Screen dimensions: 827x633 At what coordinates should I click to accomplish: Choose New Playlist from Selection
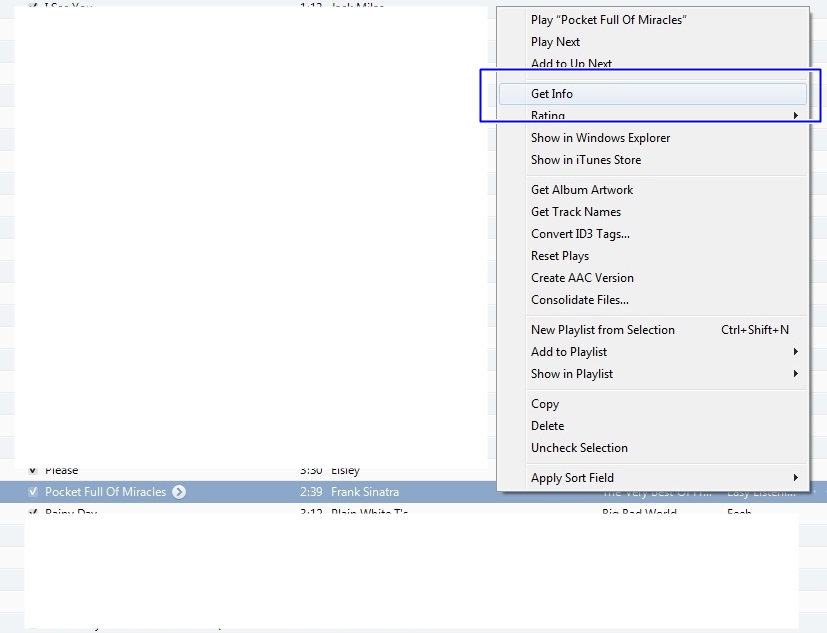[x=653, y=330]
